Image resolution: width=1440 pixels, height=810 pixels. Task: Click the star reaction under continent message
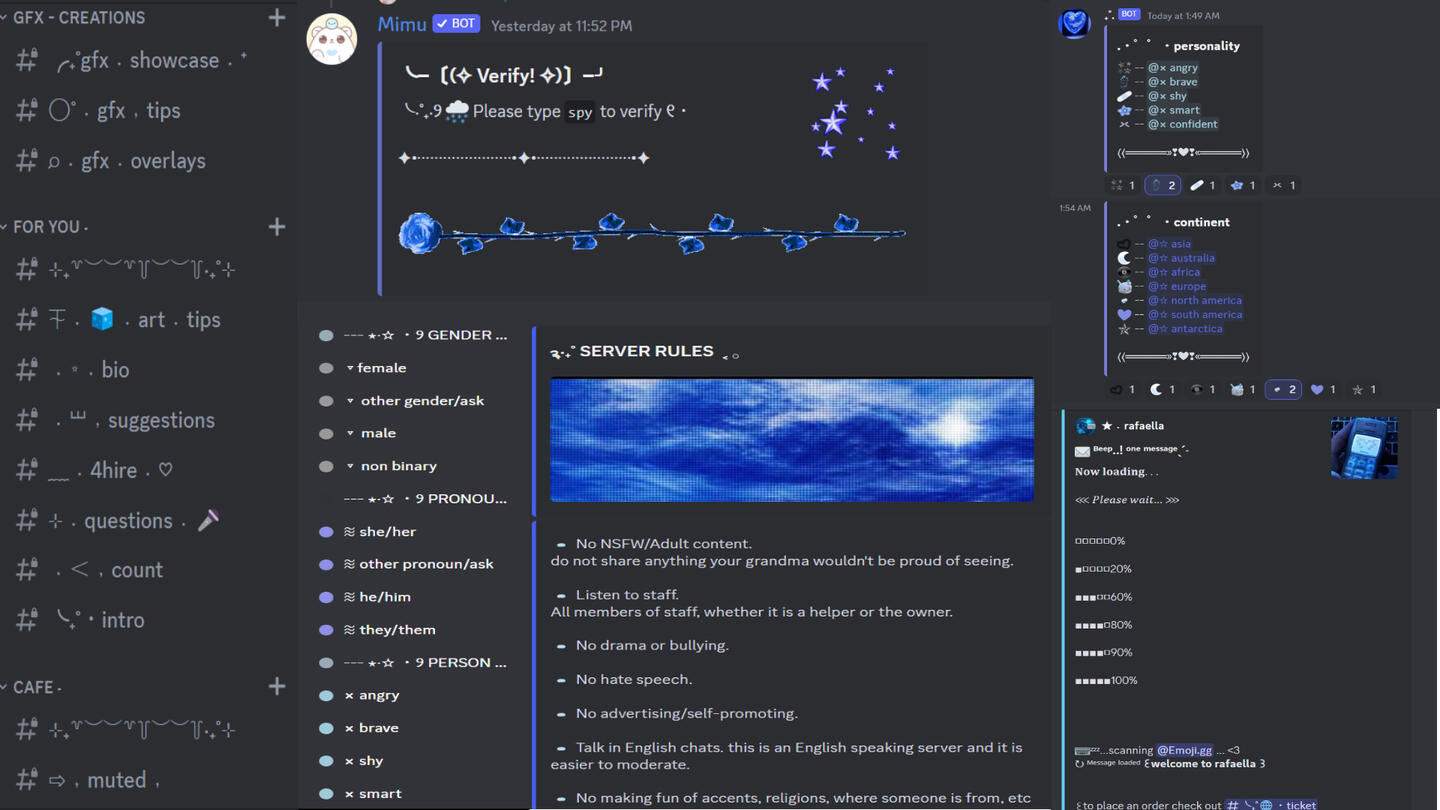click(x=1364, y=390)
